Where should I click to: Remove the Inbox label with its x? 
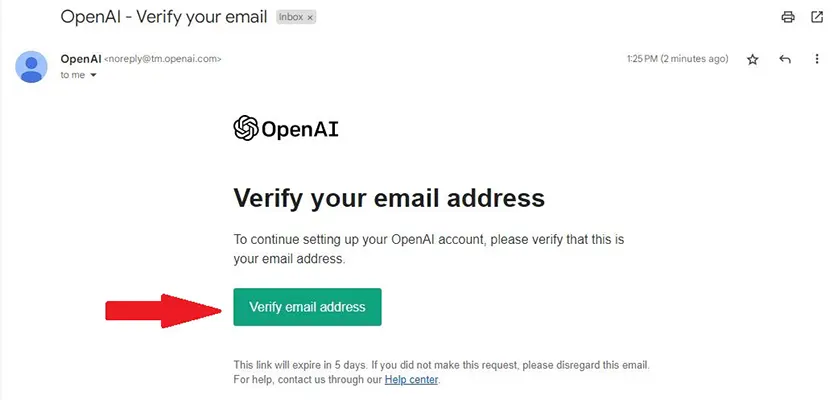(x=310, y=18)
